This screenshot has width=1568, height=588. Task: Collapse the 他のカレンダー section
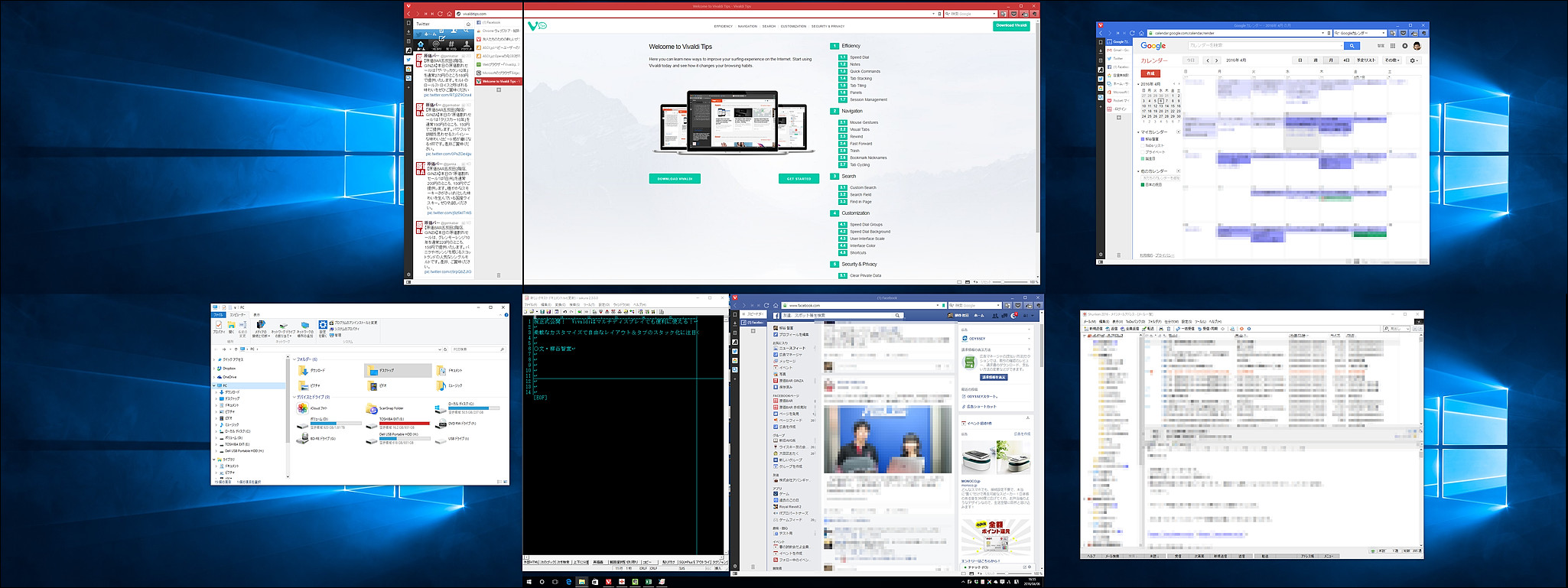(x=1138, y=171)
